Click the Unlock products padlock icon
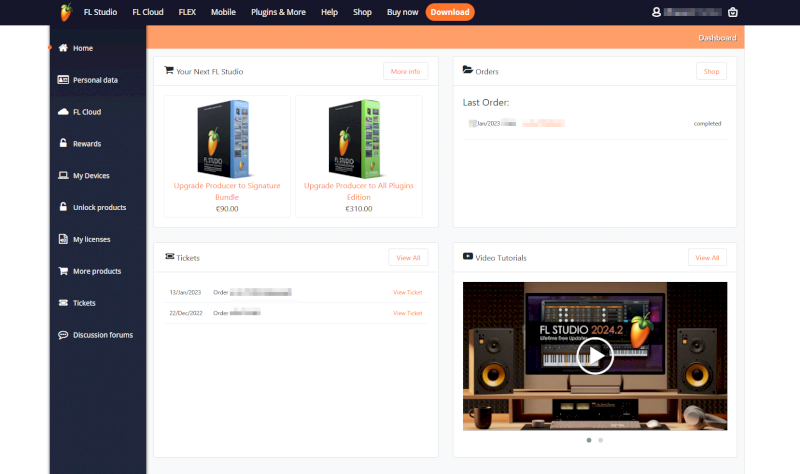Image resolution: width=800 pixels, height=474 pixels. point(63,207)
